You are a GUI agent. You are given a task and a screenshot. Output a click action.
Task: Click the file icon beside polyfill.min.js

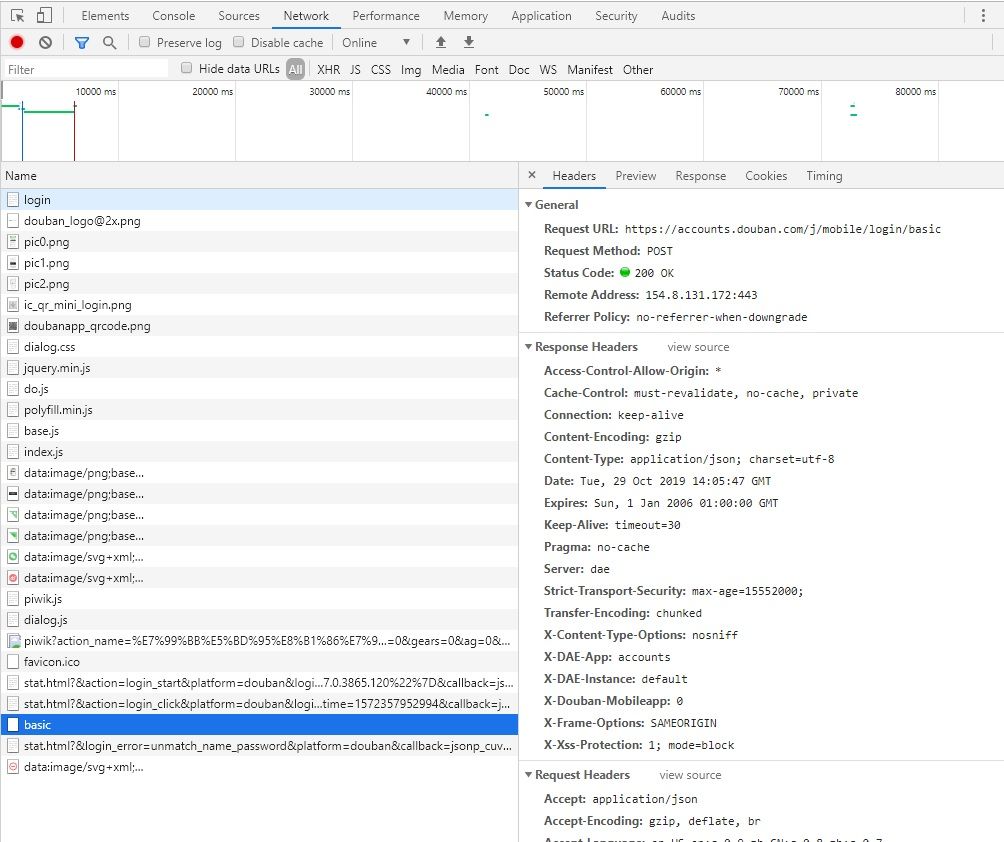click(13, 410)
